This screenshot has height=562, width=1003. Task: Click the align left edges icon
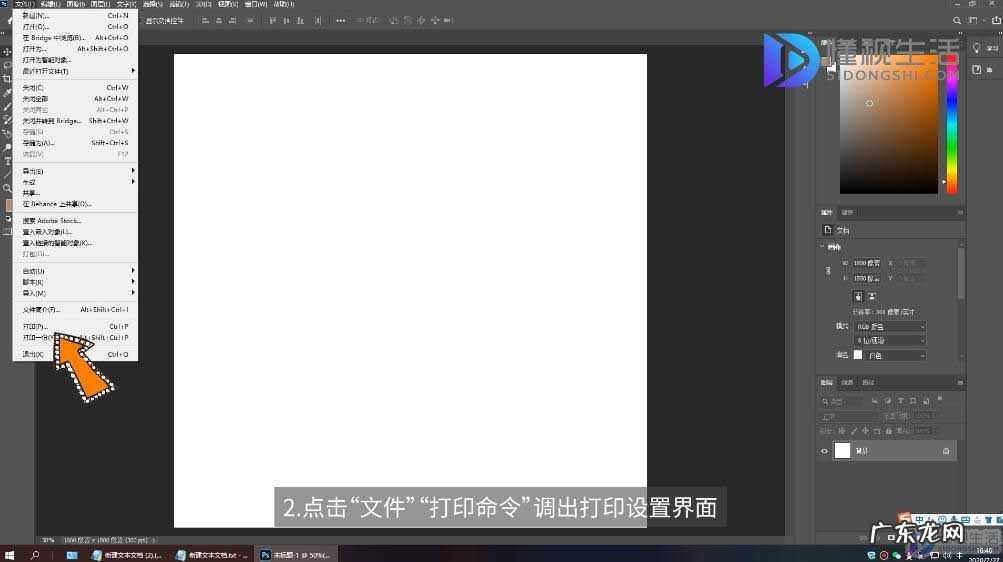pos(205,20)
